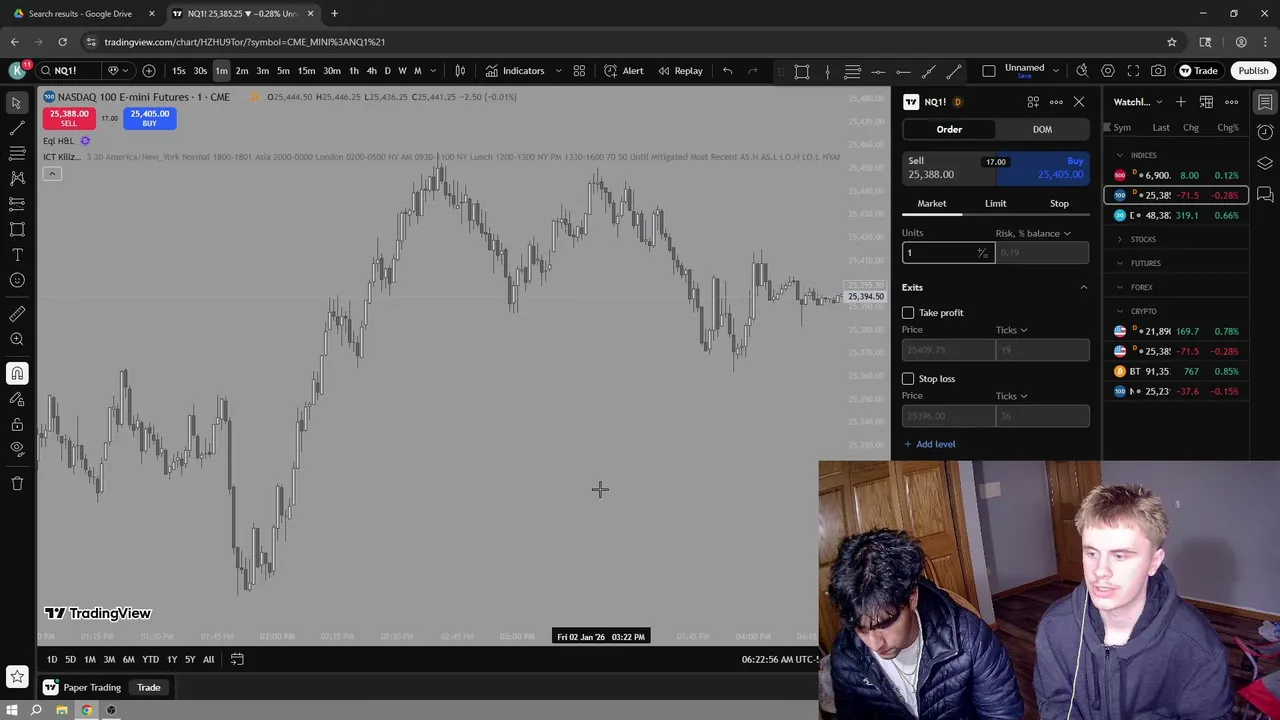The width and height of the screenshot is (1280, 720).
Task: Open the Risk, % balance dropdown
Action: point(1033,234)
